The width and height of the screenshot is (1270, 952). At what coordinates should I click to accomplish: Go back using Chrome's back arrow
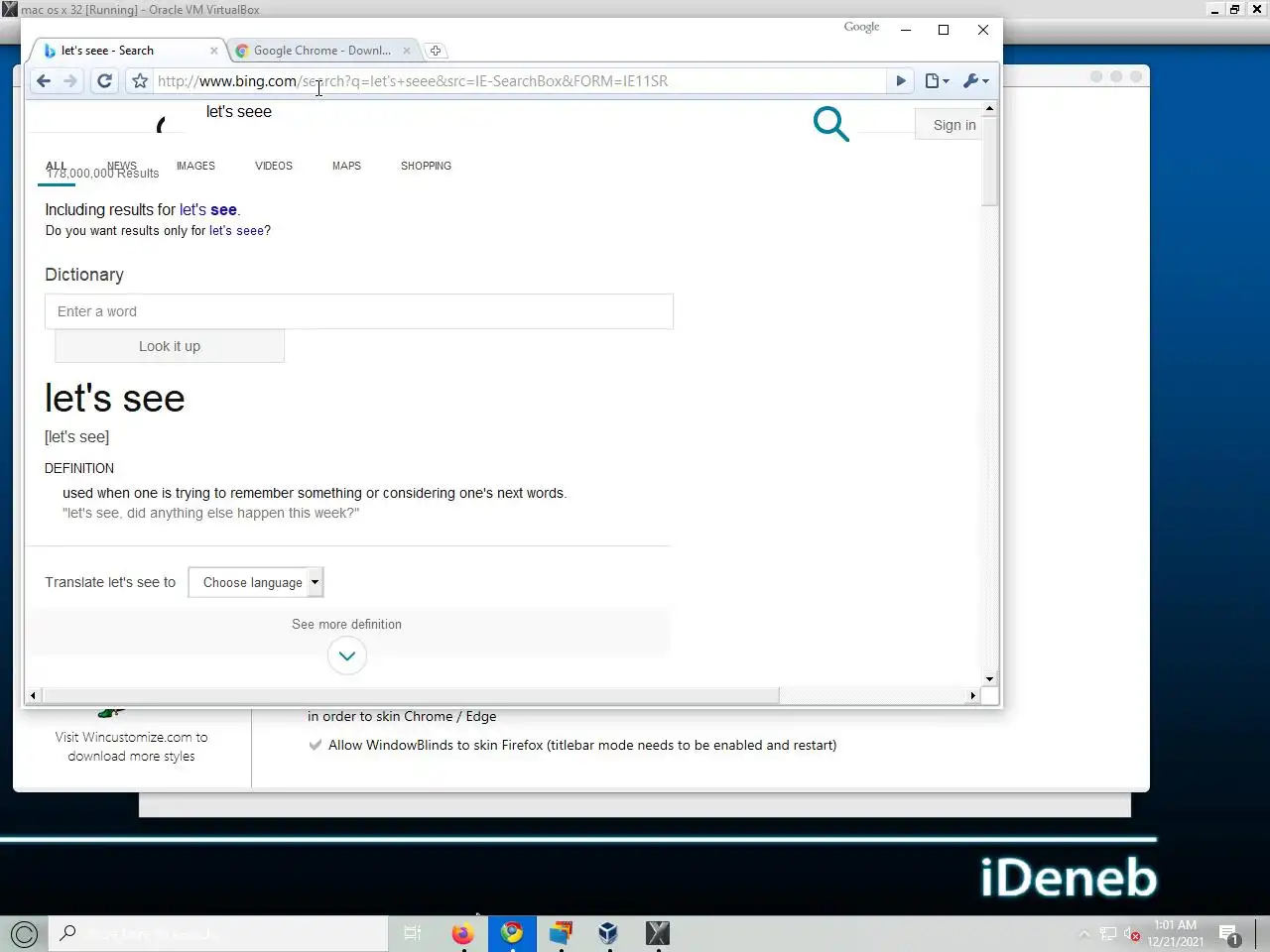click(44, 81)
